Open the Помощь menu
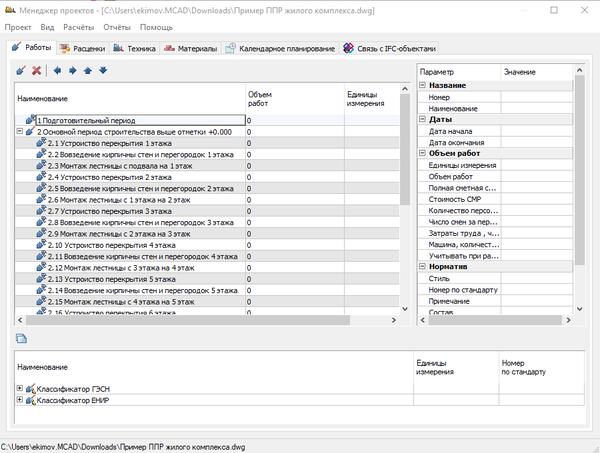Viewport: 600px width, 453px height. point(156,27)
